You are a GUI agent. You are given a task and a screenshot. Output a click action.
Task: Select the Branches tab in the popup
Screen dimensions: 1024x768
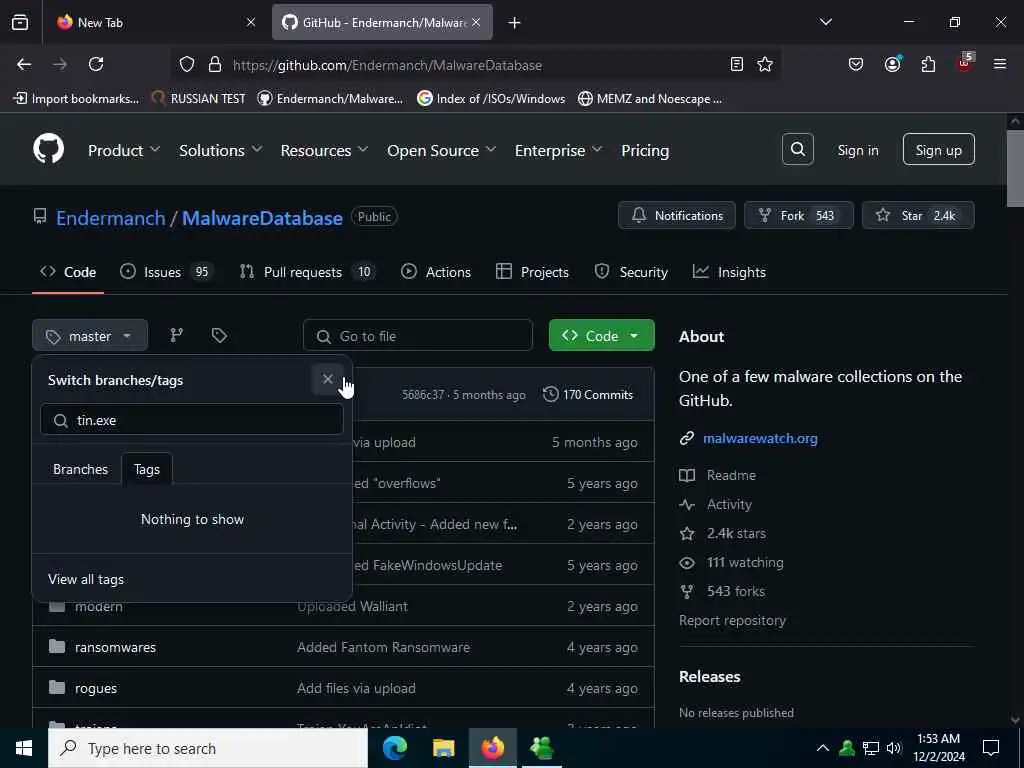80,469
